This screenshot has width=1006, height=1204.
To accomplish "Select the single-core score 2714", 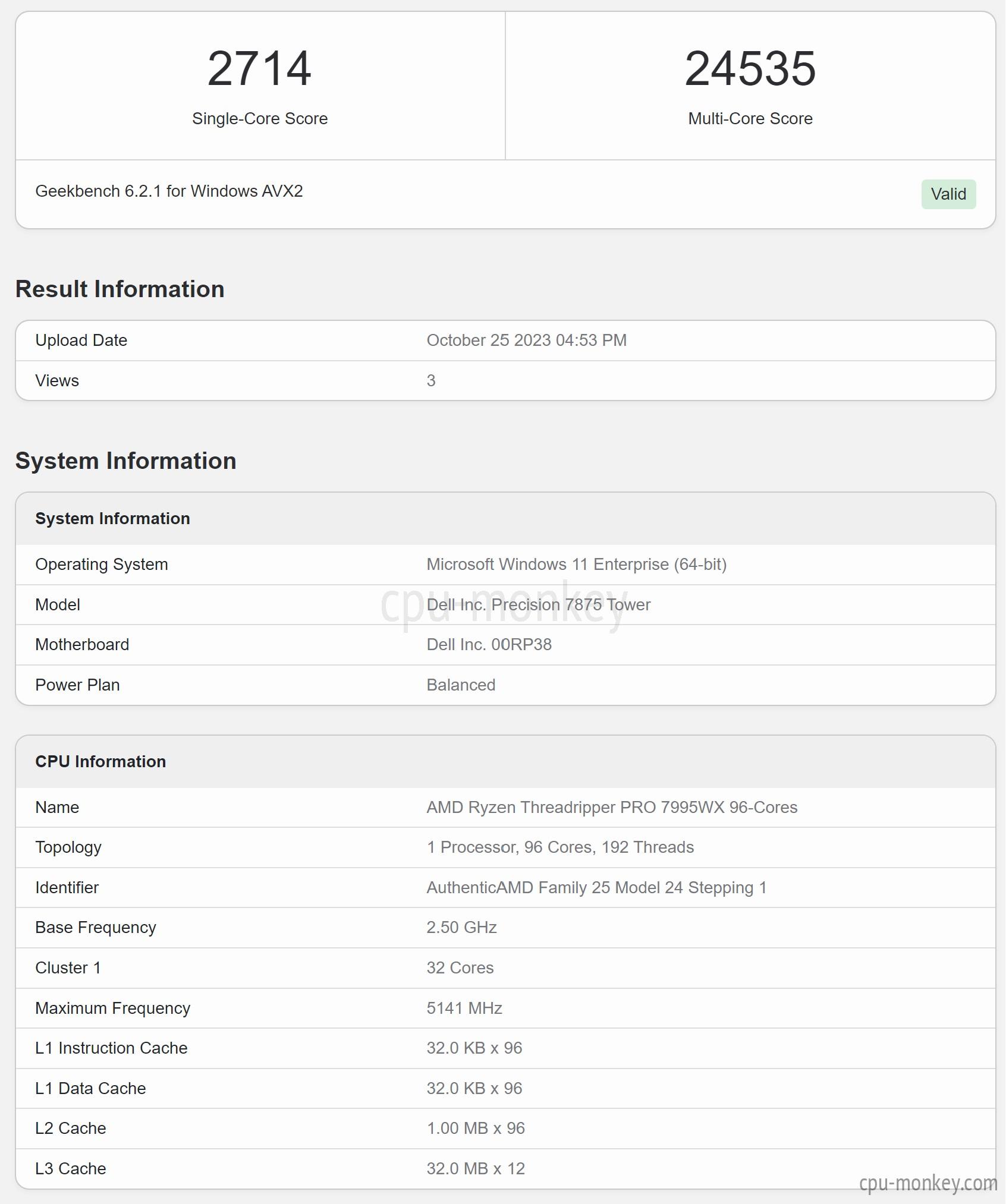I will pos(259,69).
